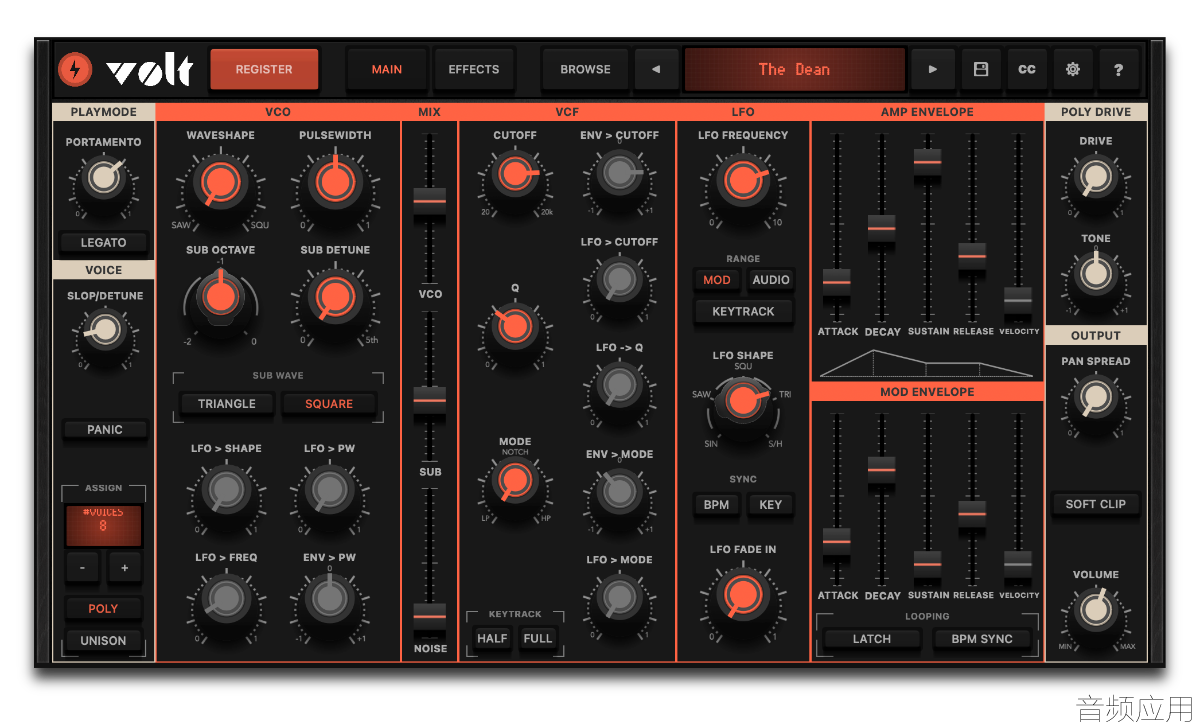
Task: Click the VCO mix slider handle
Action: [430, 201]
